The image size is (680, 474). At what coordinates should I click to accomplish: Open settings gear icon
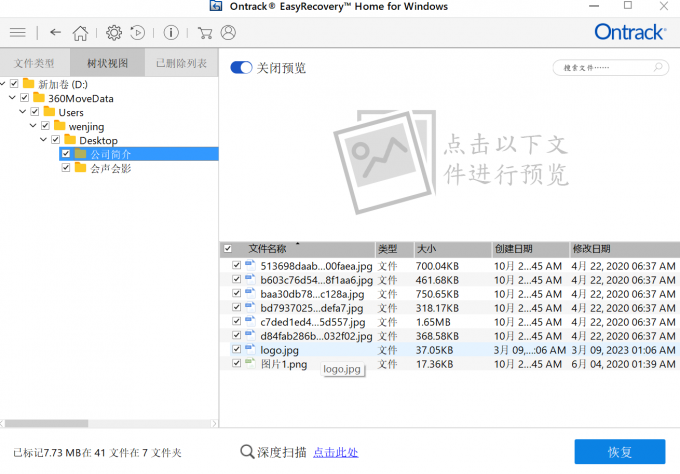coord(114,33)
